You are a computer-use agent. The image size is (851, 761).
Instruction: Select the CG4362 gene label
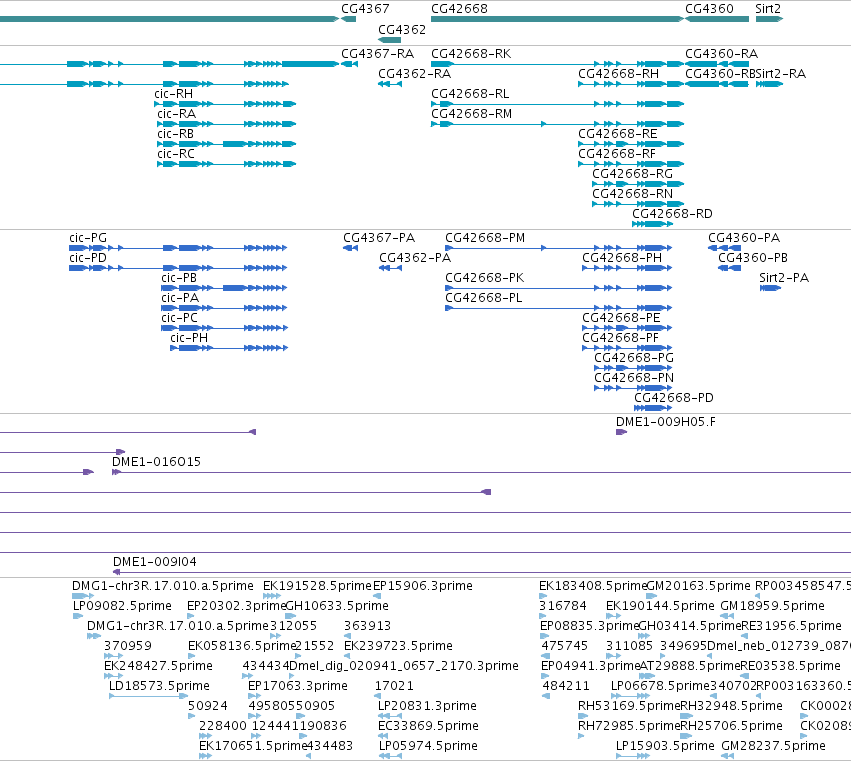402,30
